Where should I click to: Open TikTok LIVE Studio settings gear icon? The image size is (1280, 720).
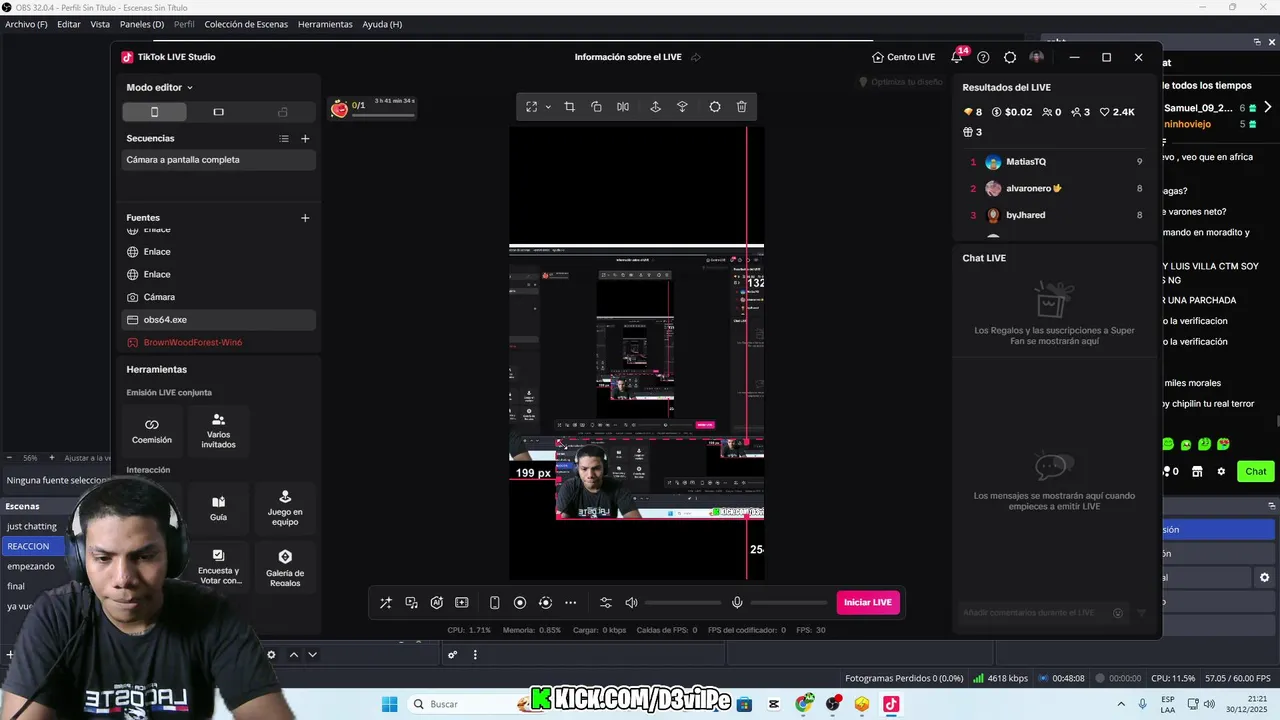click(x=1010, y=57)
